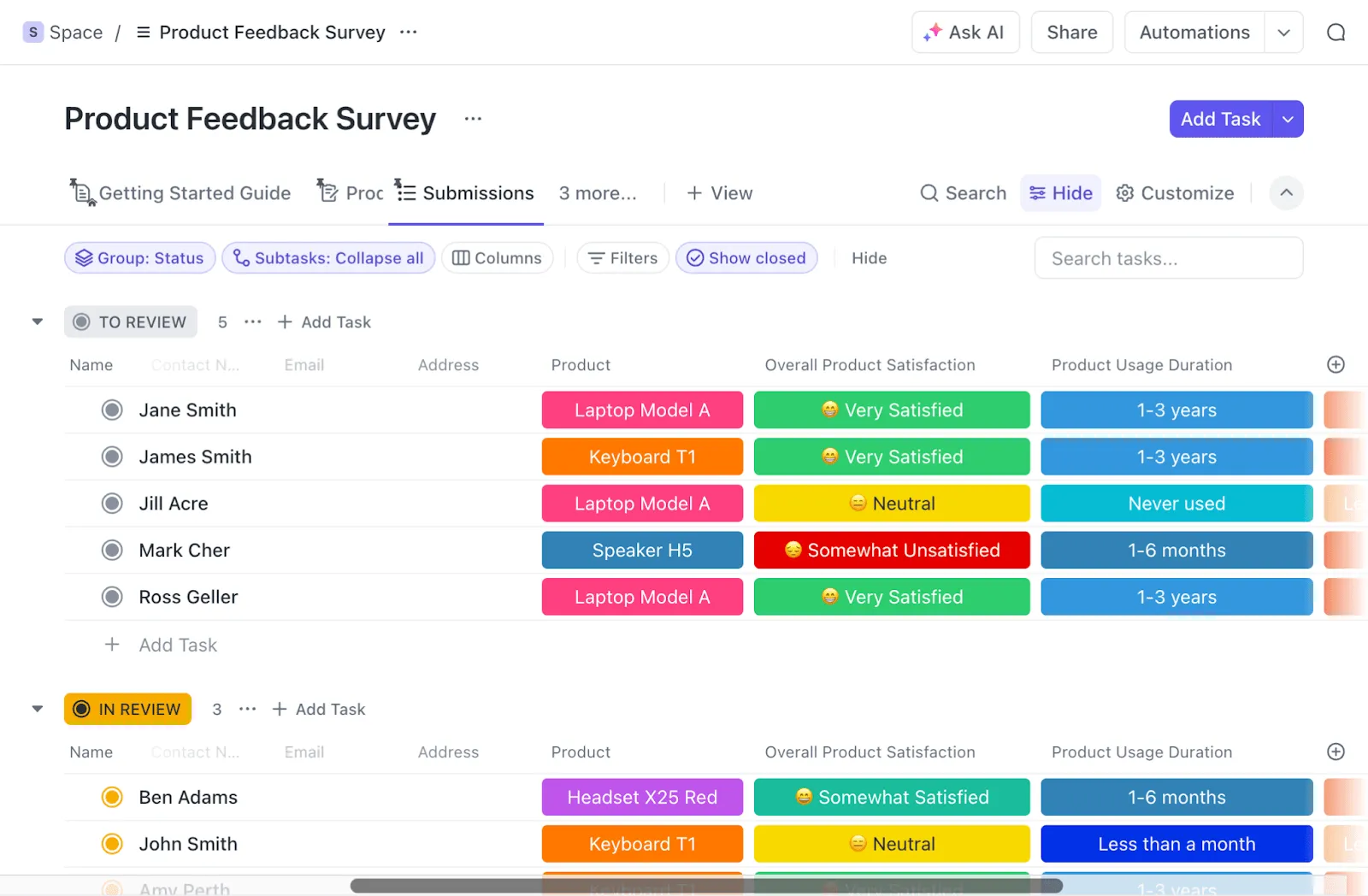The image size is (1368, 896).
Task: Open Jane Smith's Laptop Model A product dropdown
Action: pos(642,410)
